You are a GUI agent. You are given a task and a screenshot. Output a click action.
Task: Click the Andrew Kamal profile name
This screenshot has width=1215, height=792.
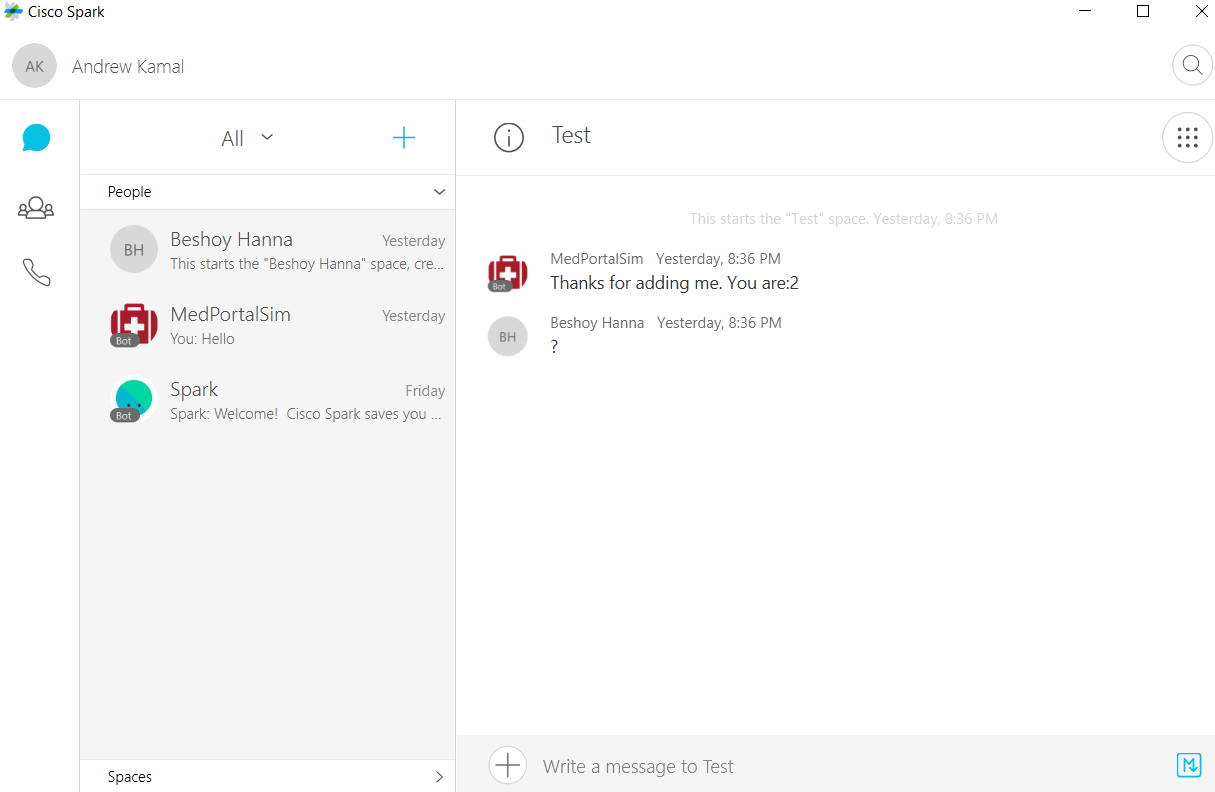(x=128, y=67)
